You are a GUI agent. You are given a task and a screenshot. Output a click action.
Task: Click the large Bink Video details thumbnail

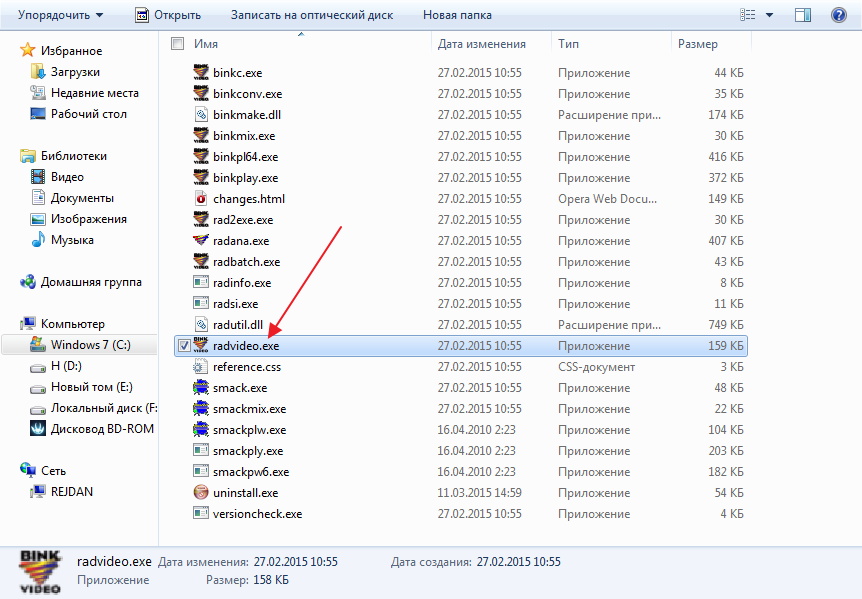(x=40, y=572)
